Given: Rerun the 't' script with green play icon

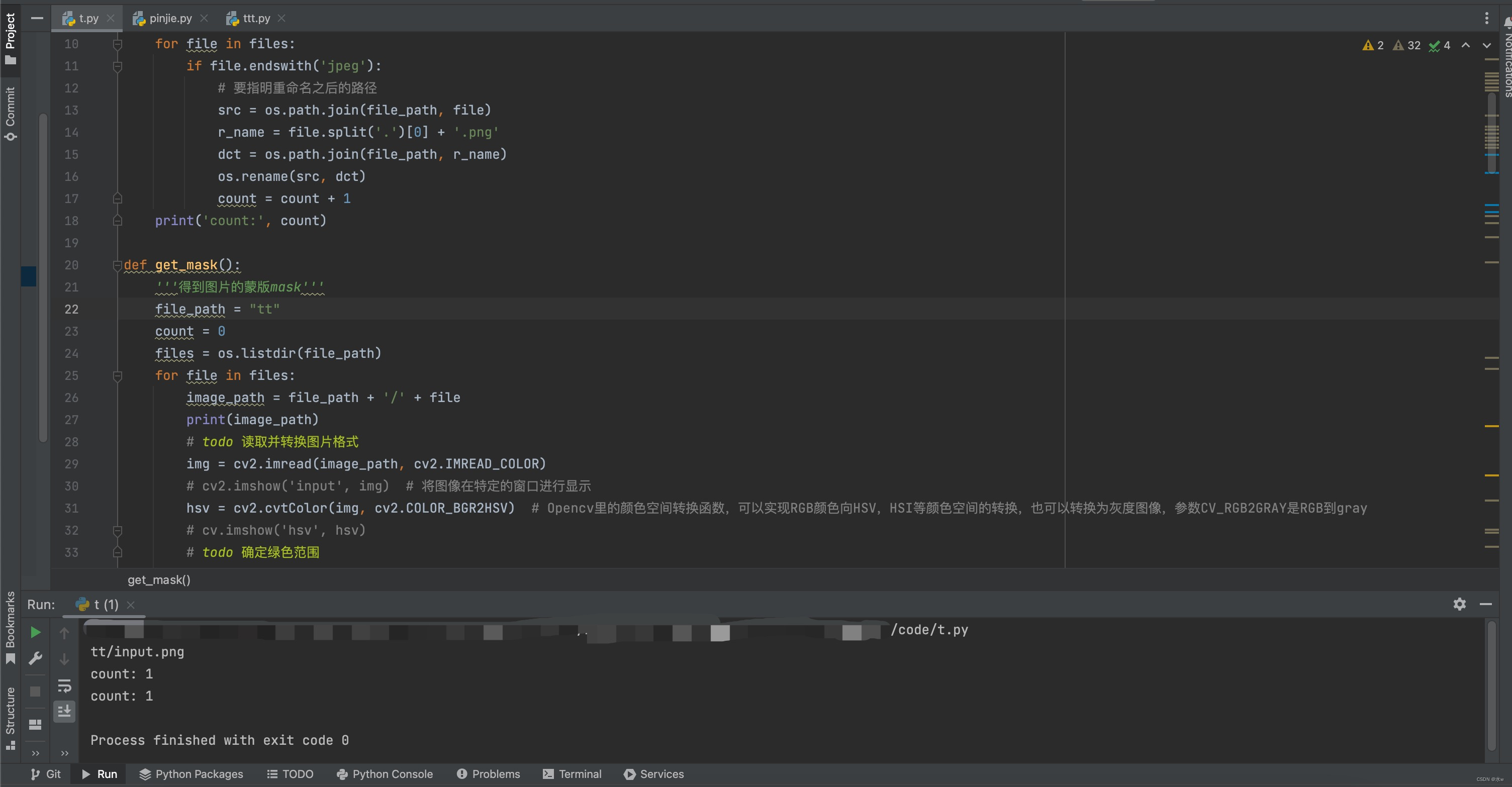Looking at the screenshot, I should coord(35,632).
